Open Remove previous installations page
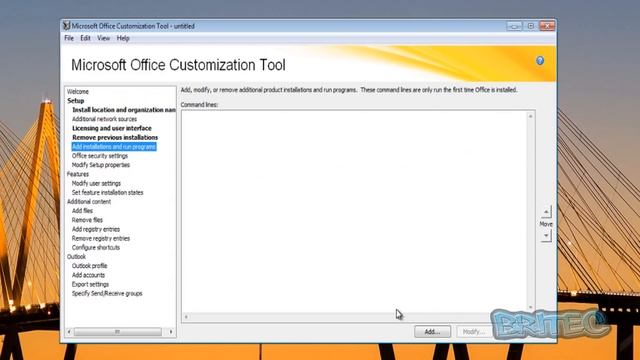Screen dimensions: 640x360 click(115, 138)
